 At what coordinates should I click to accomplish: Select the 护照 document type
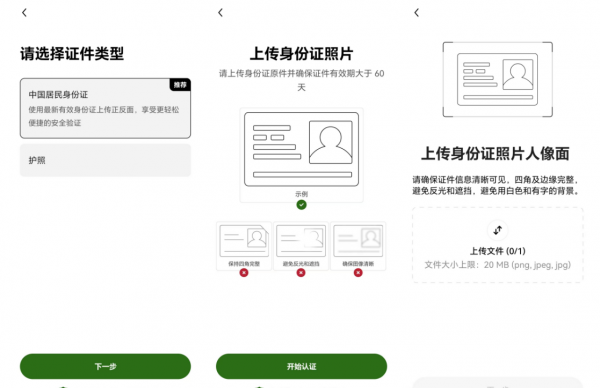[x=105, y=160]
